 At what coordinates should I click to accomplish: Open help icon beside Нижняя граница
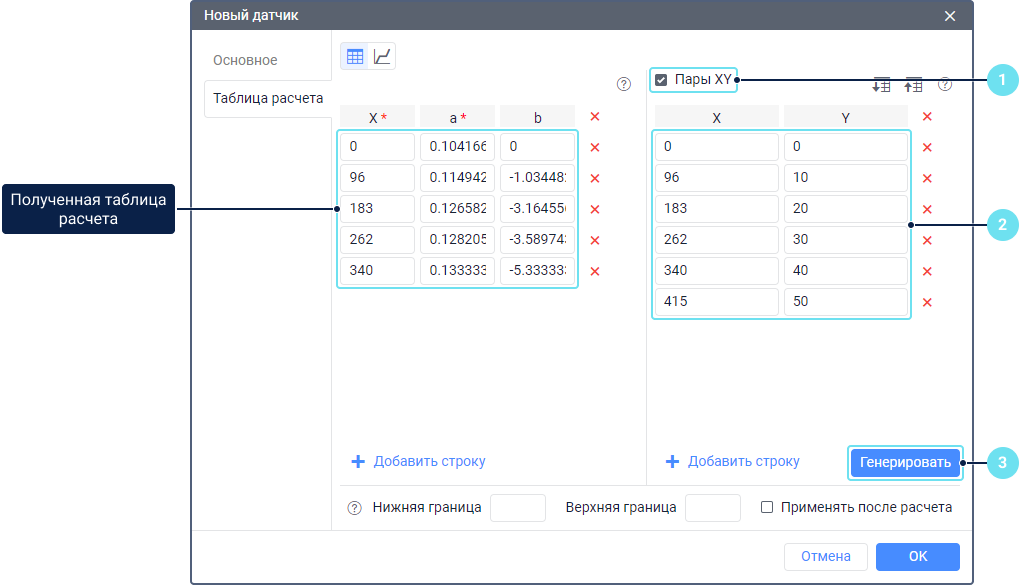[x=354, y=508]
